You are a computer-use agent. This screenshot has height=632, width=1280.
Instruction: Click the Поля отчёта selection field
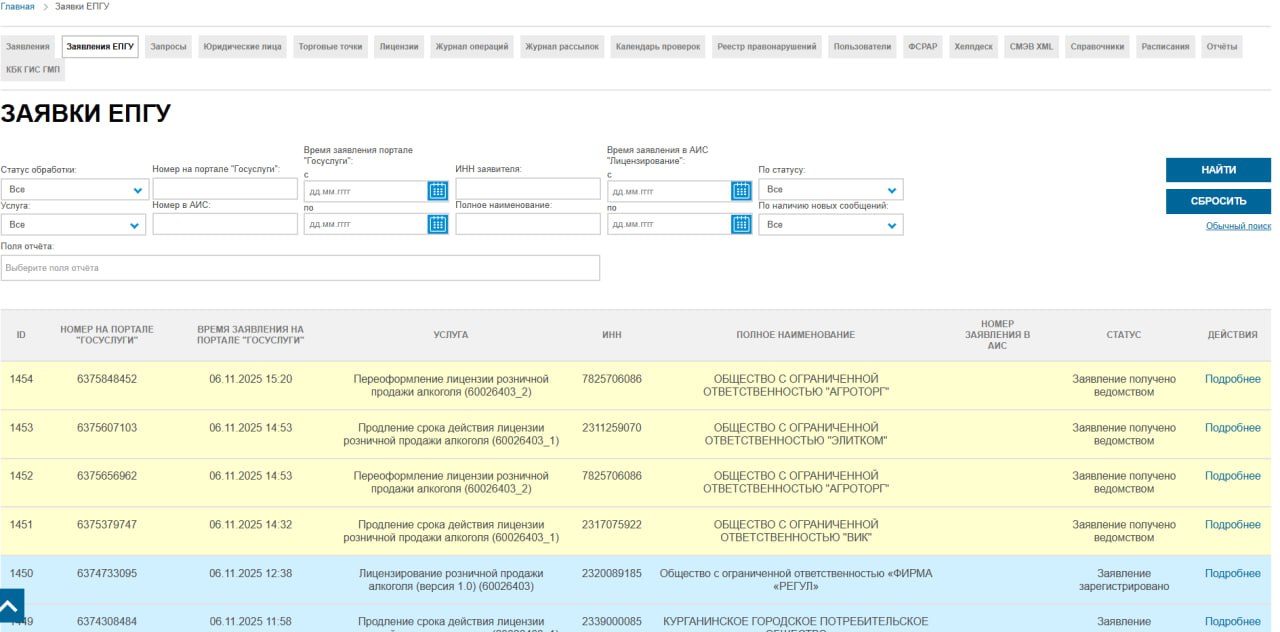300,268
